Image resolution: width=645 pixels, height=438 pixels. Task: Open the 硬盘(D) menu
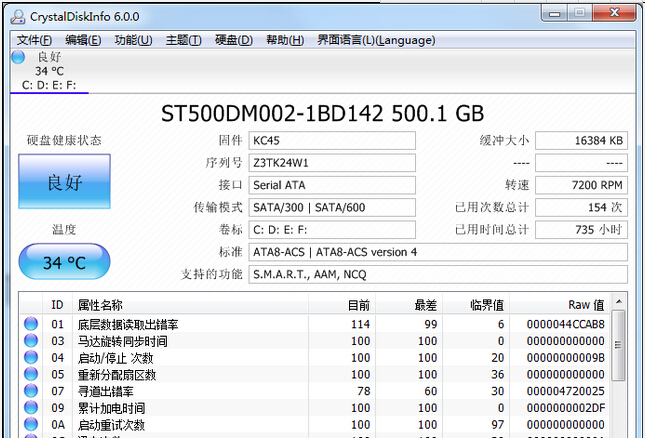coord(234,40)
